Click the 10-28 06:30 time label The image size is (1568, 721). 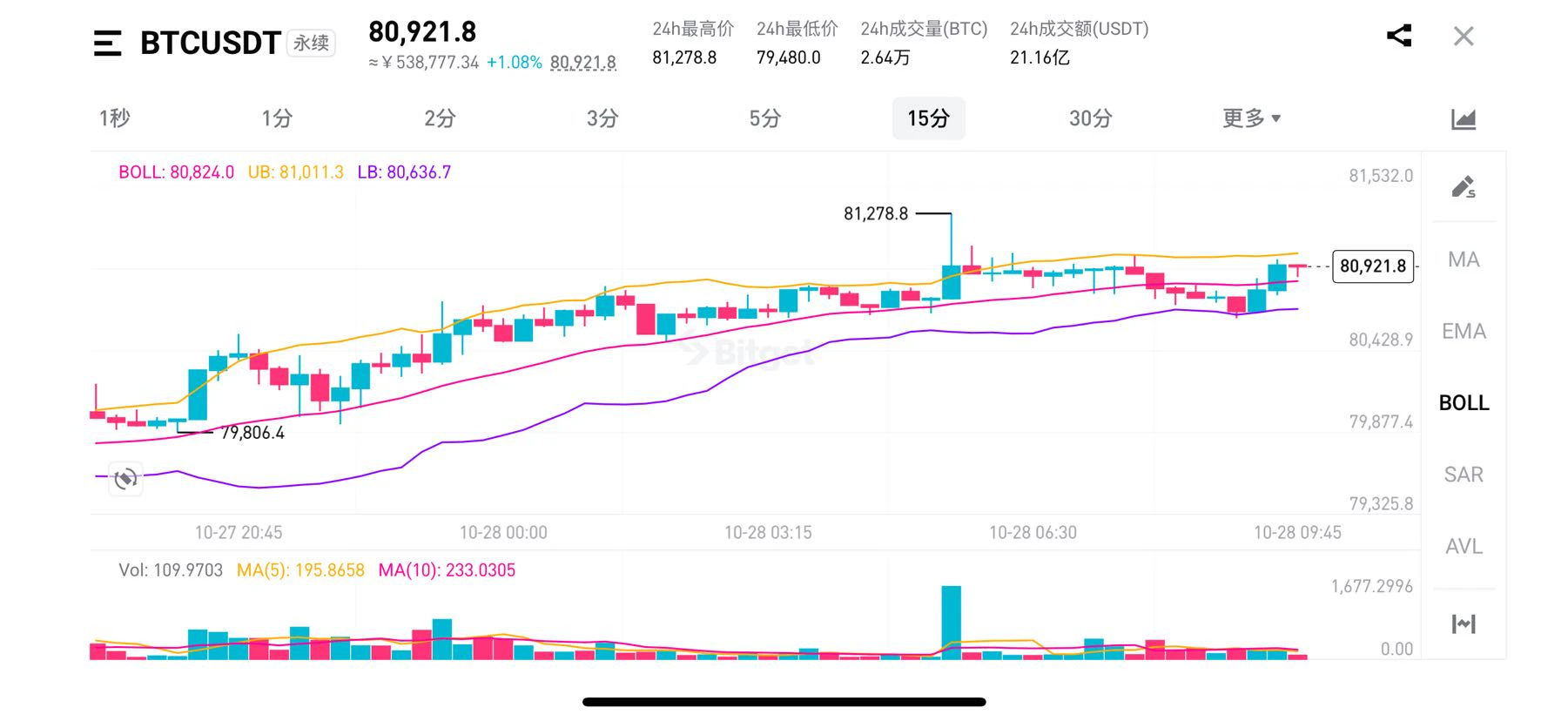pyautogui.click(x=1033, y=532)
